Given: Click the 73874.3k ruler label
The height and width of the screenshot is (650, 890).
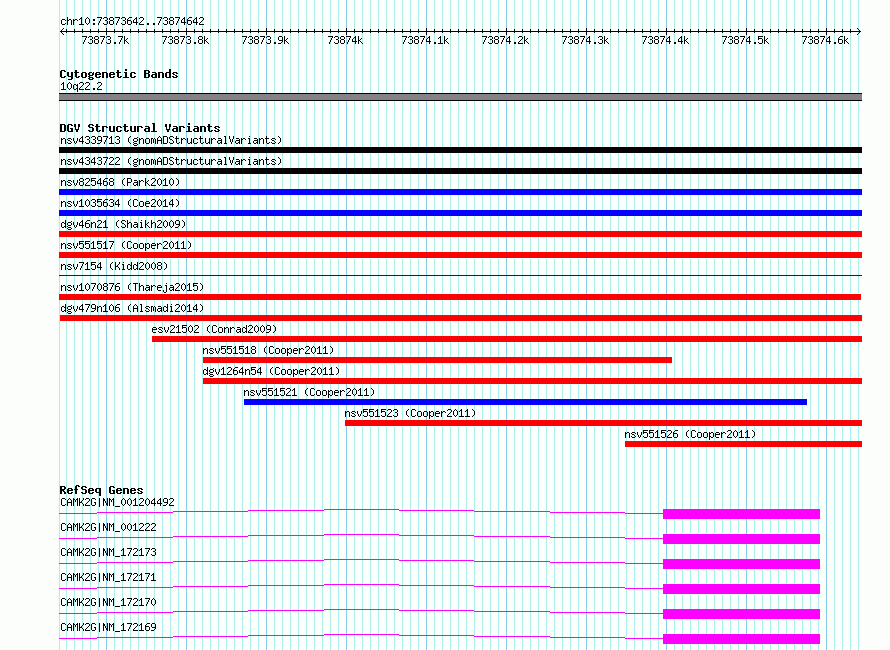Looking at the screenshot, I should coord(585,40).
